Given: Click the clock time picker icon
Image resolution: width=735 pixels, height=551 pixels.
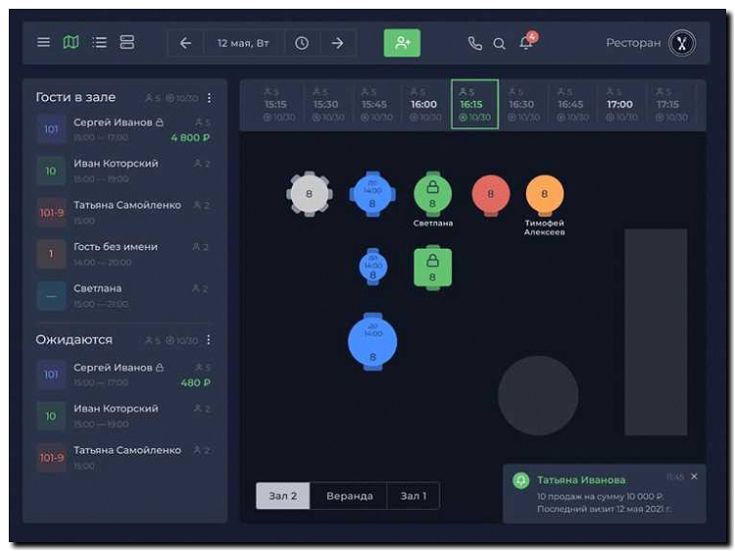Looking at the screenshot, I should pos(301,43).
